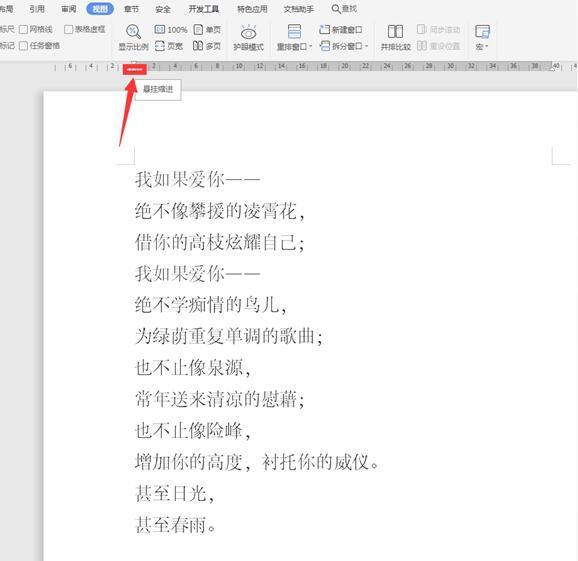578x561 pixels.
Task: Switch to 多页 multi-page view
Action: pyautogui.click(x=207, y=46)
